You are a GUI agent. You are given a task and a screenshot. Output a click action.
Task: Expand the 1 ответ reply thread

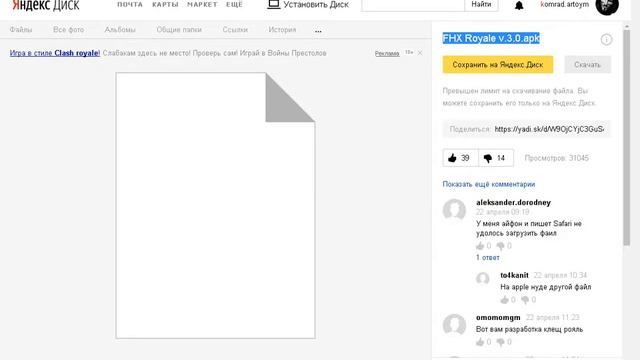coord(487,258)
